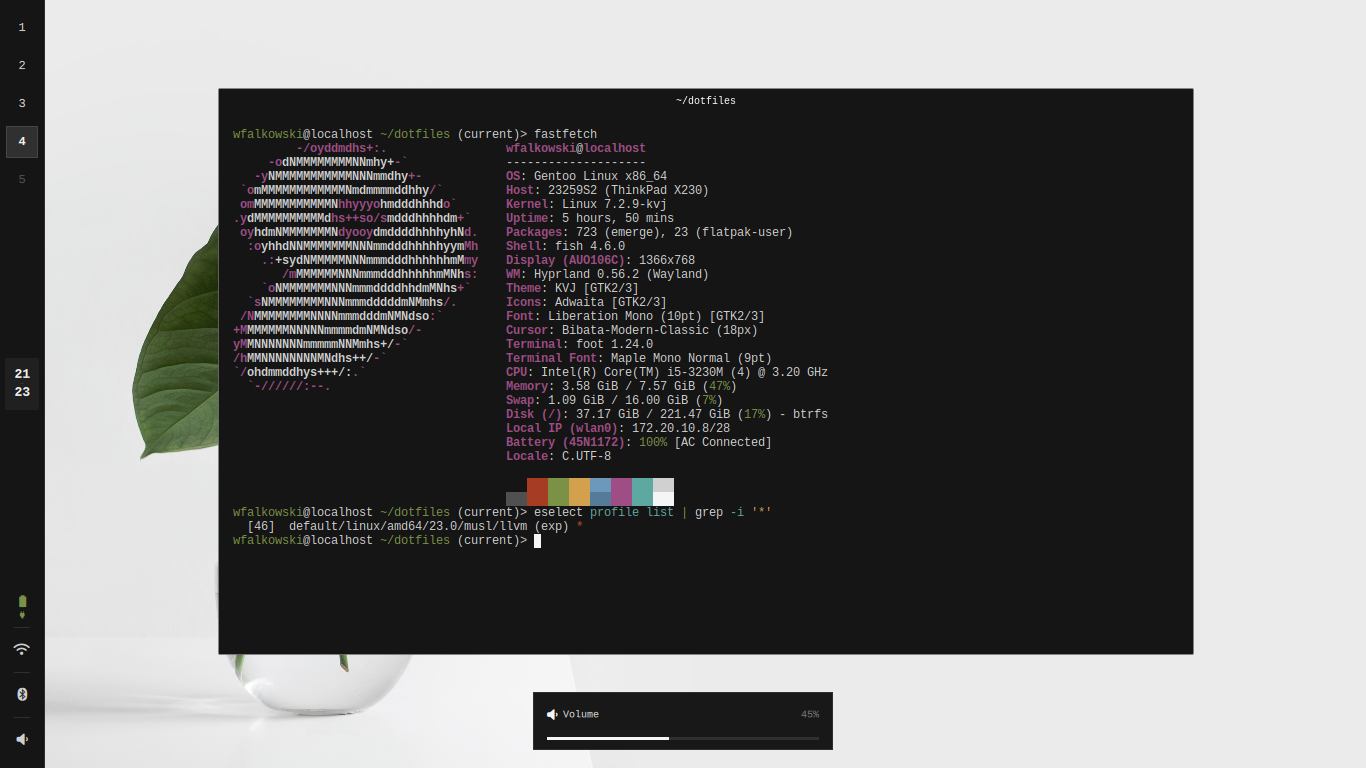Select the "Swap: 1.09 GiB / 16.00 GiB" line
This screenshot has width=1366, height=768.
point(614,400)
